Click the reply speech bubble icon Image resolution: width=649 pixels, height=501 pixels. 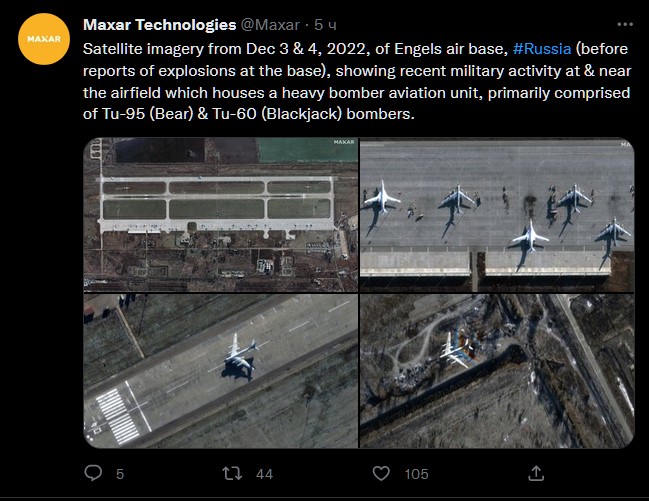click(x=93, y=473)
